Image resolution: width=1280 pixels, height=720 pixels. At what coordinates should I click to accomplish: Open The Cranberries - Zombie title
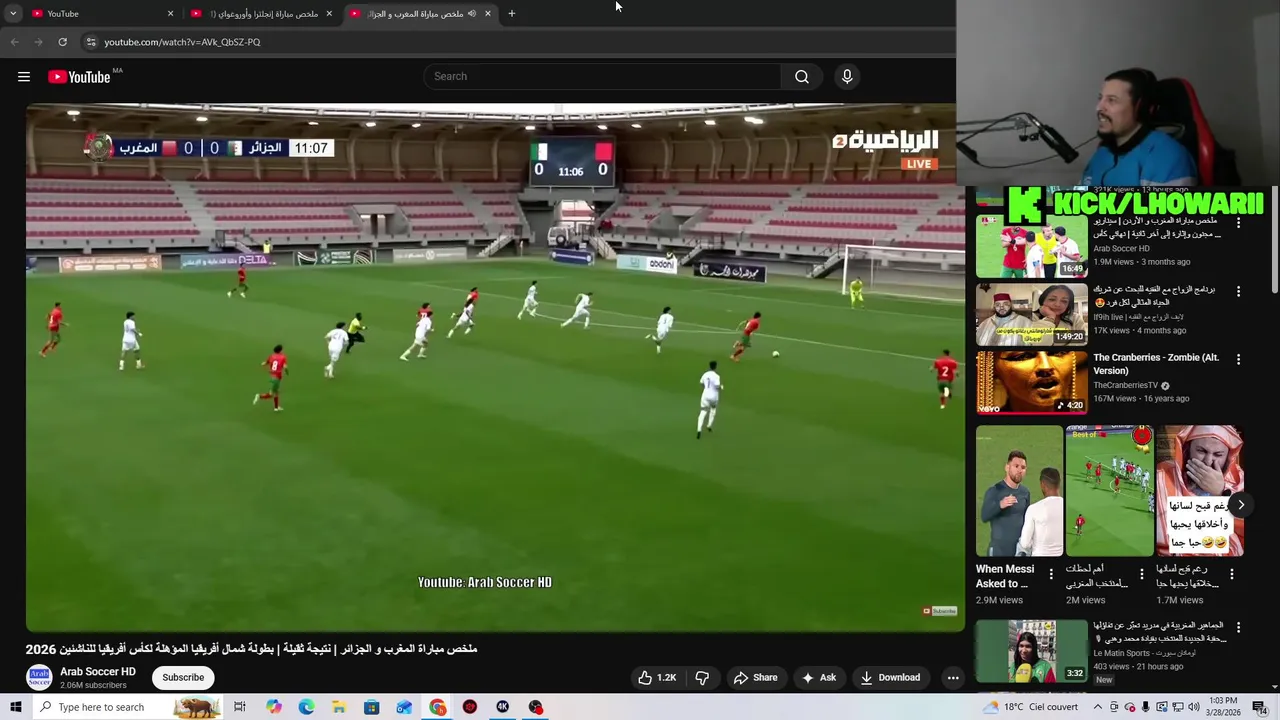tap(1156, 364)
